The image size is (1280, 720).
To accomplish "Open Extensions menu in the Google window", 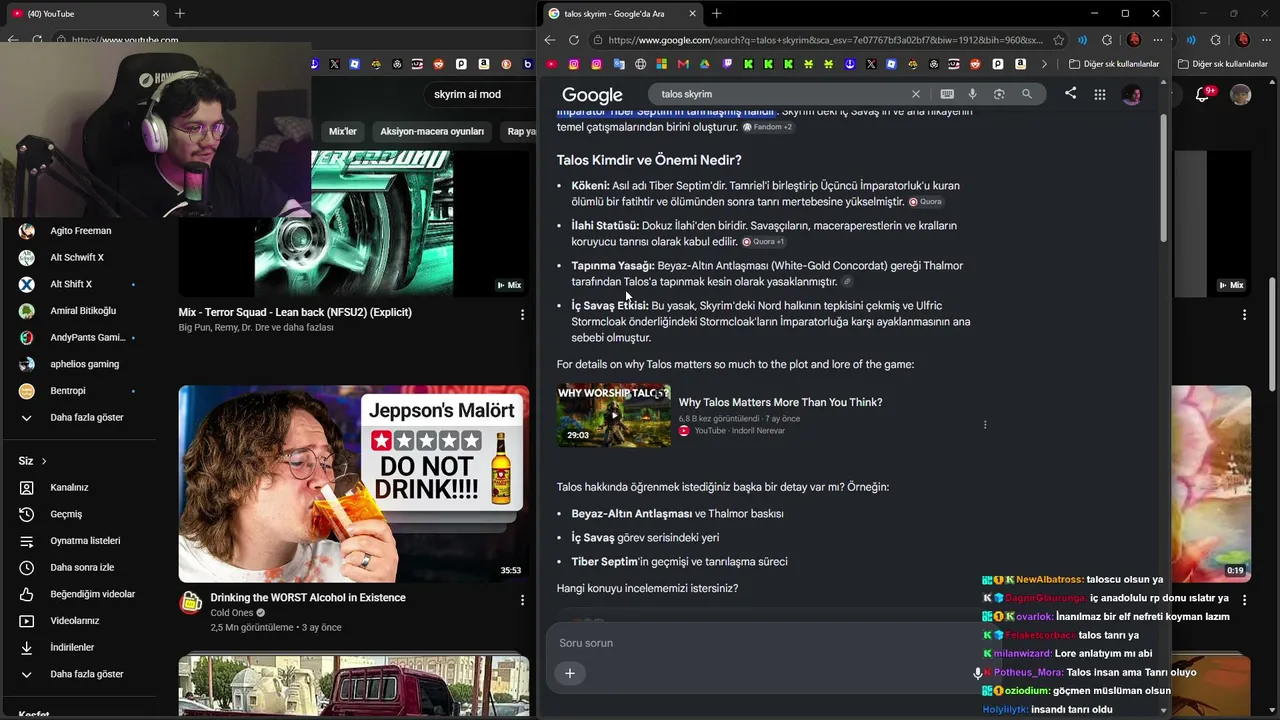I will (x=1107, y=40).
